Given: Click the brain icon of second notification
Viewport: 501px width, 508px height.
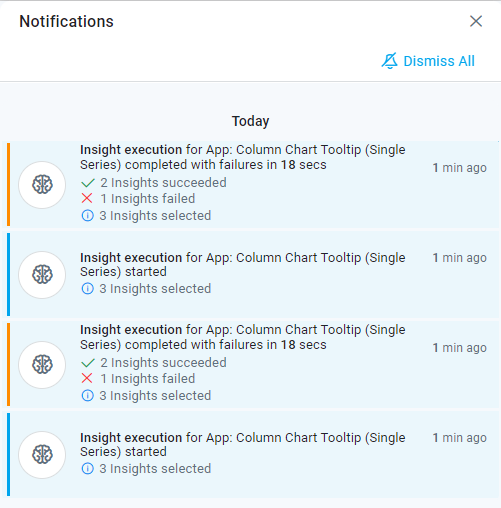Looking at the screenshot, I should (x=42, y=275).
